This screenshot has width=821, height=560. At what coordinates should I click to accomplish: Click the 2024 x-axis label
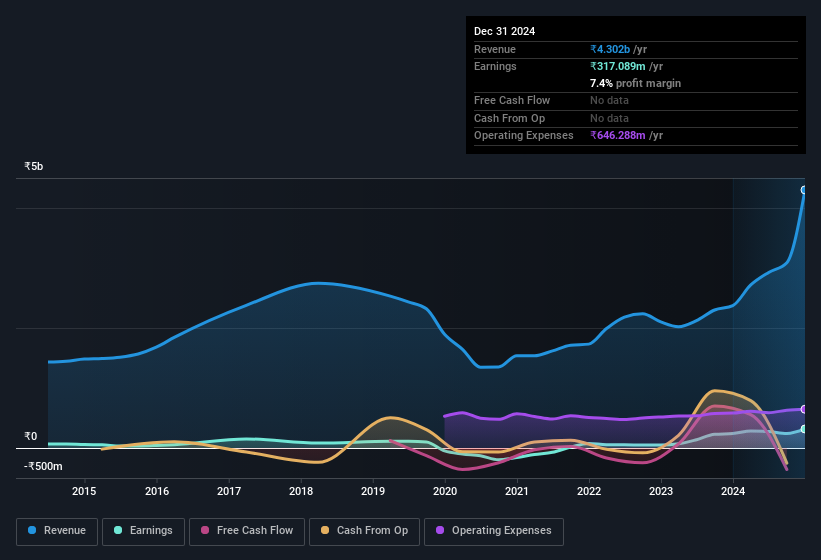(x=733, y=491)
